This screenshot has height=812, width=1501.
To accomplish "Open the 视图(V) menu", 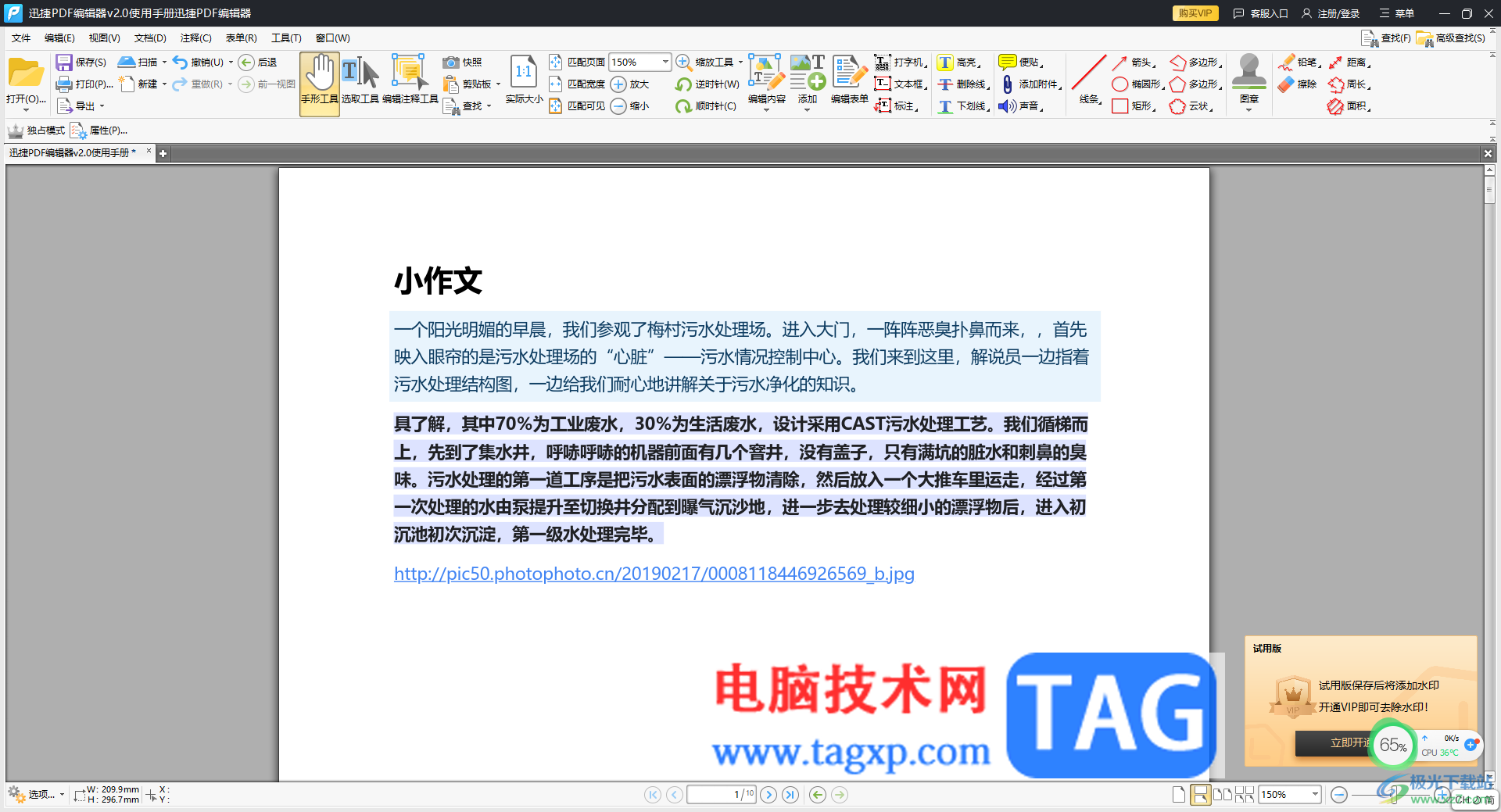I will [104, 38].
